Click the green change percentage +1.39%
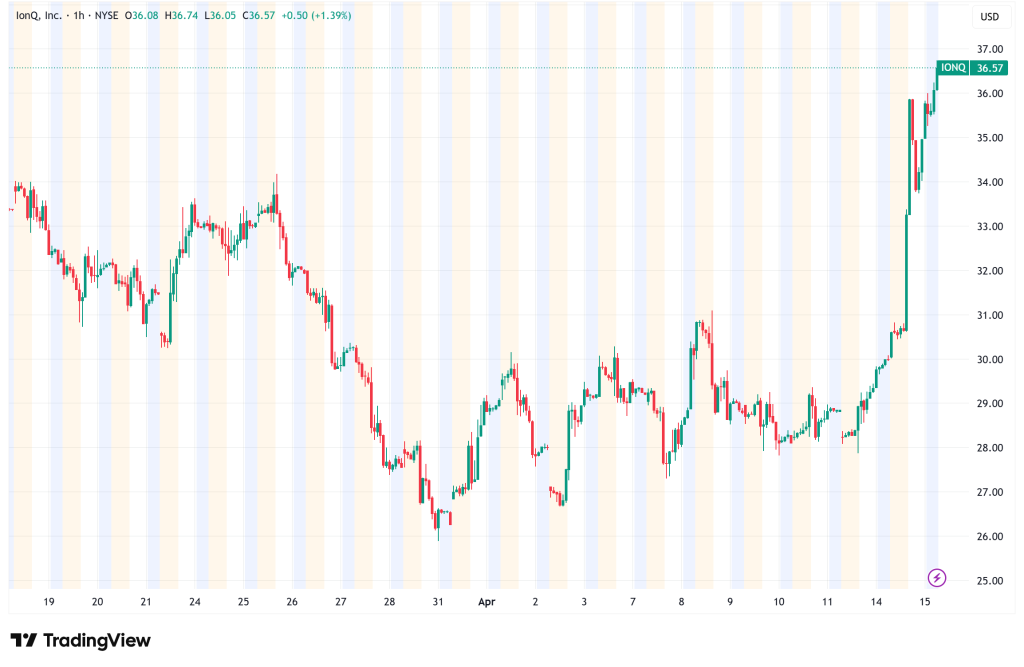The width and height of the screenshot is (1024, 667). pos(332,16)
